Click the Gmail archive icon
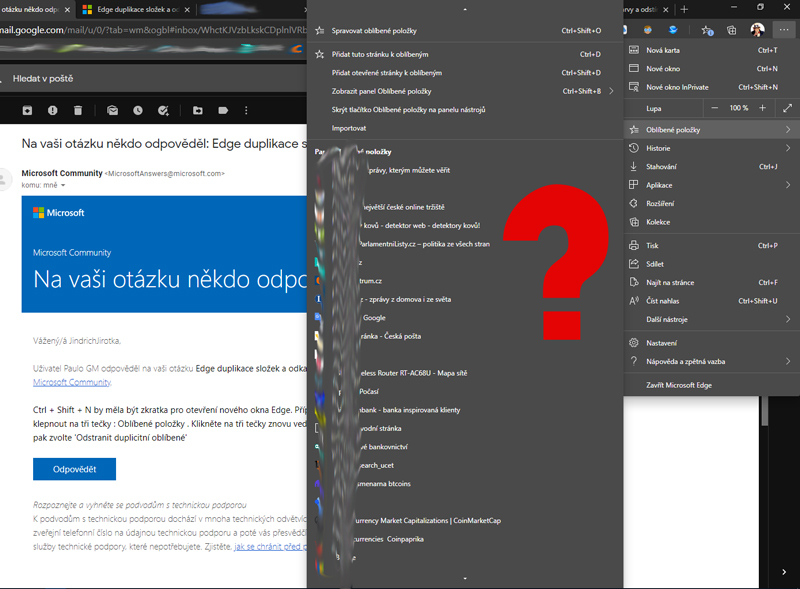The height and width of the screenshot is (589, 800). [x=27, y=110]
